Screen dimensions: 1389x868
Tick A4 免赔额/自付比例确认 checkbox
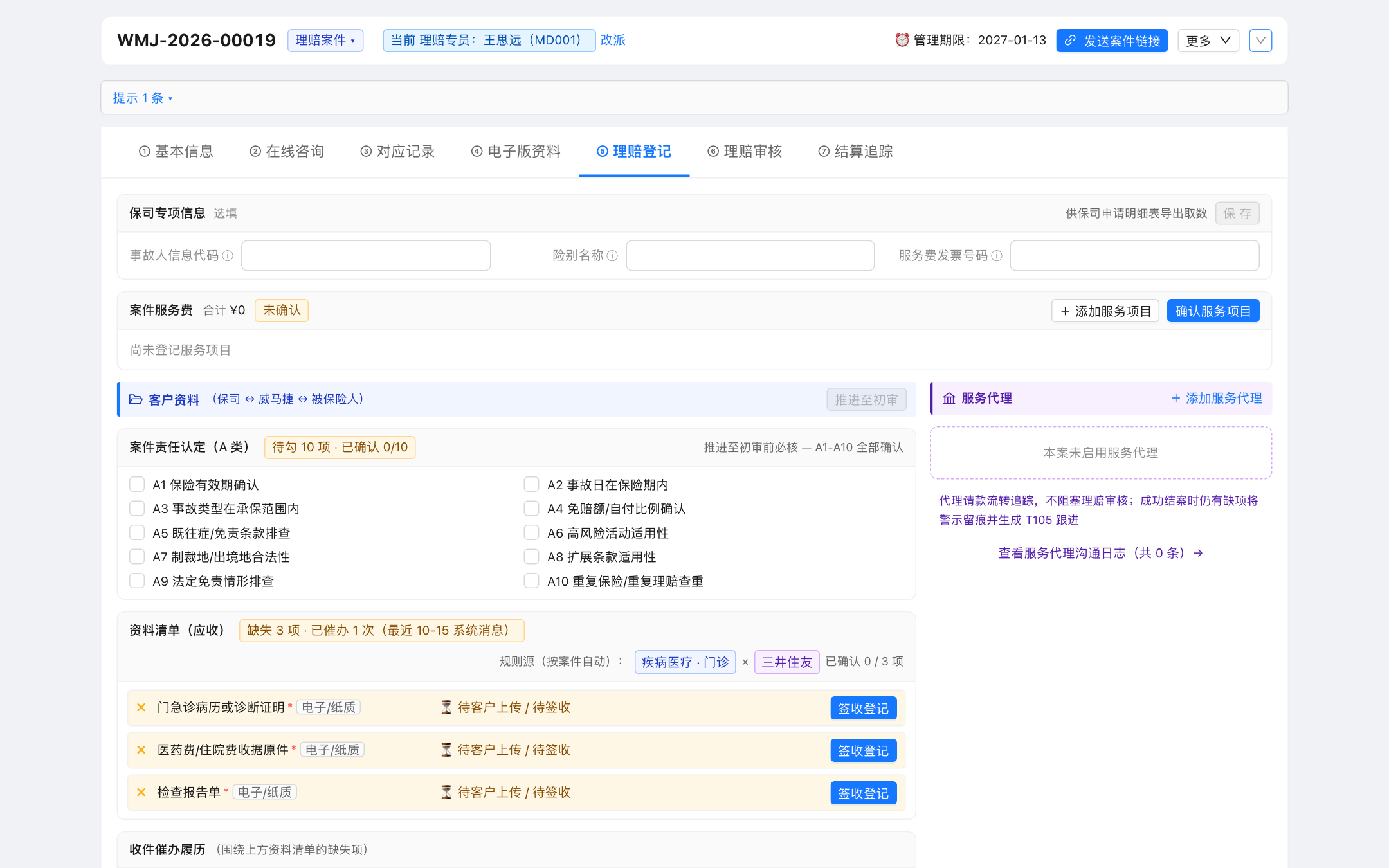[x=531, y=509]
